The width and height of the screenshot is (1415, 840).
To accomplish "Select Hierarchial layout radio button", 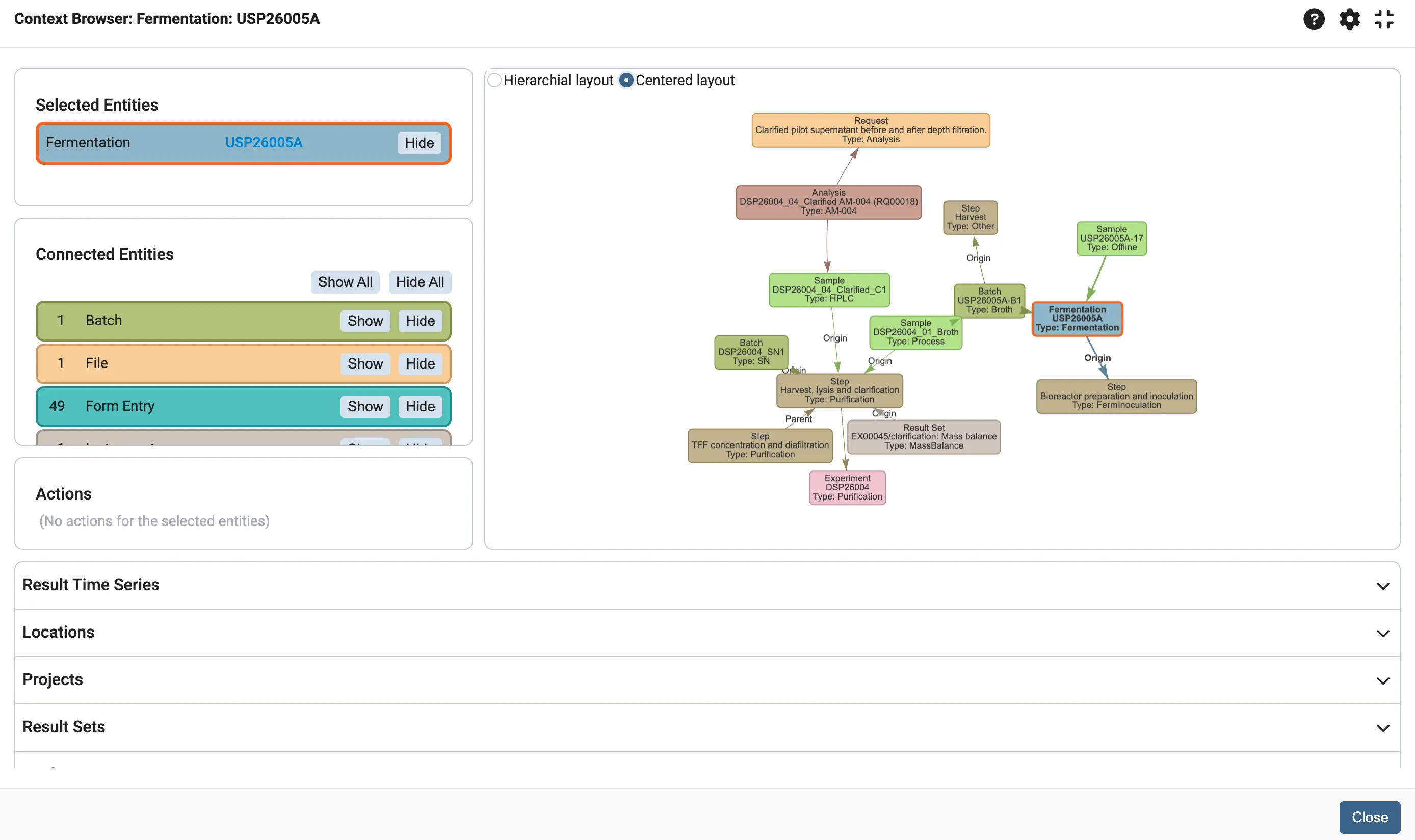I will [494, 81].
